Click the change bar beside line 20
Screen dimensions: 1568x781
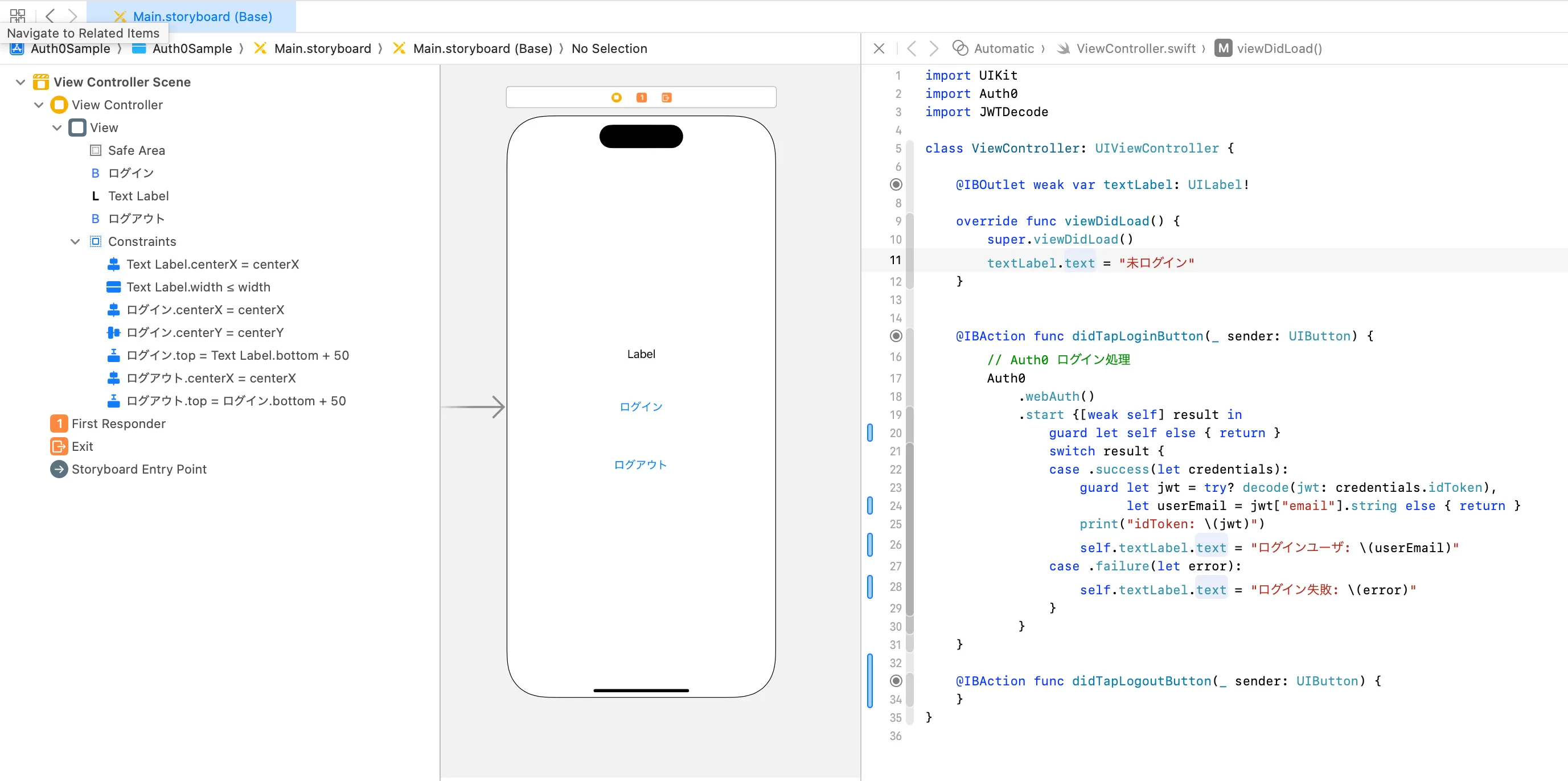tap(869, 433)
